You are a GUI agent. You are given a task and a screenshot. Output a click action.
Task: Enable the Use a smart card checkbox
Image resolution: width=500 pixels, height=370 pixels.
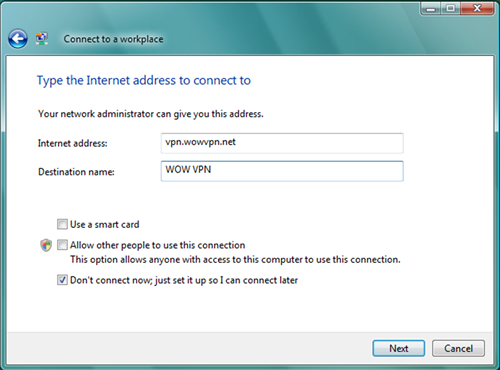[62, 224]
